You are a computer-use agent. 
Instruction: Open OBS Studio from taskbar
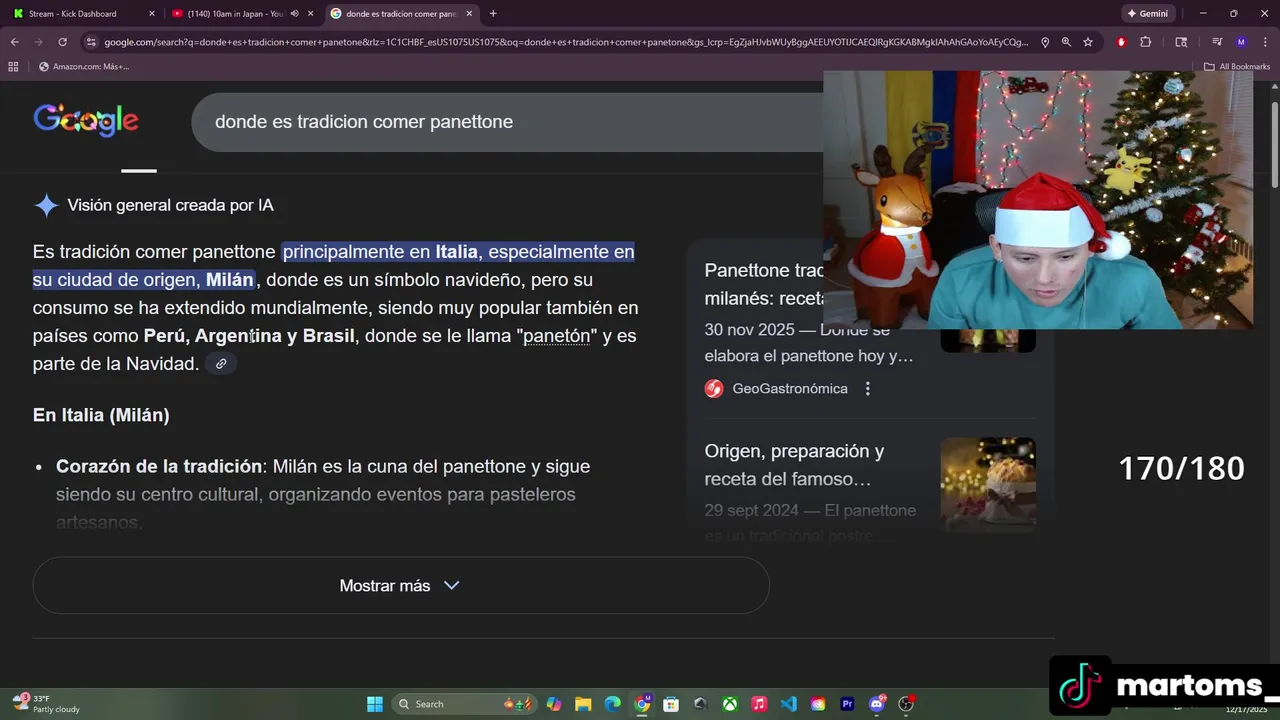coord(907,704)
